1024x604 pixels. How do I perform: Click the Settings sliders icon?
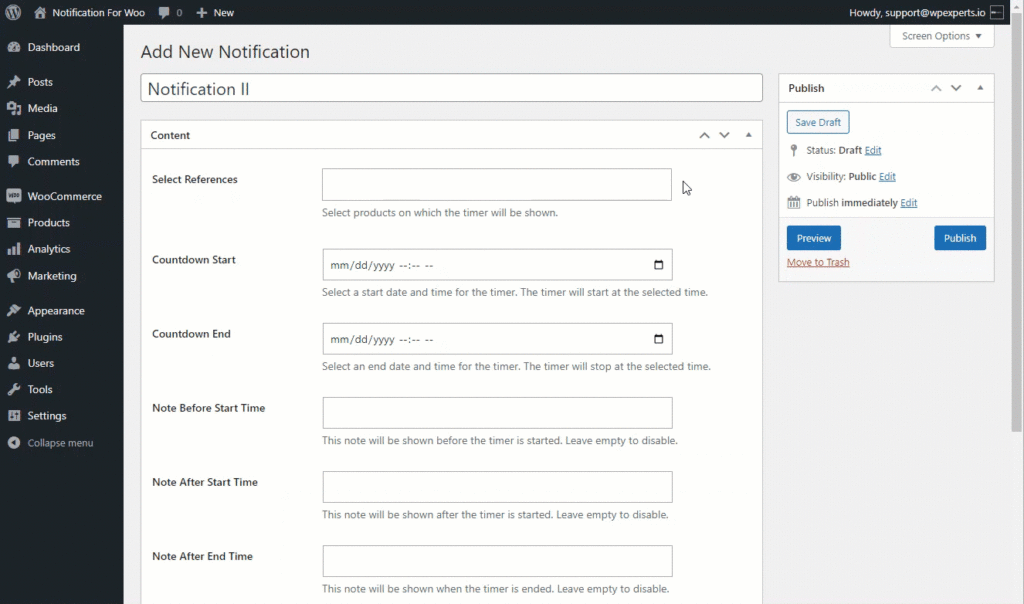(x=14, y=415)
